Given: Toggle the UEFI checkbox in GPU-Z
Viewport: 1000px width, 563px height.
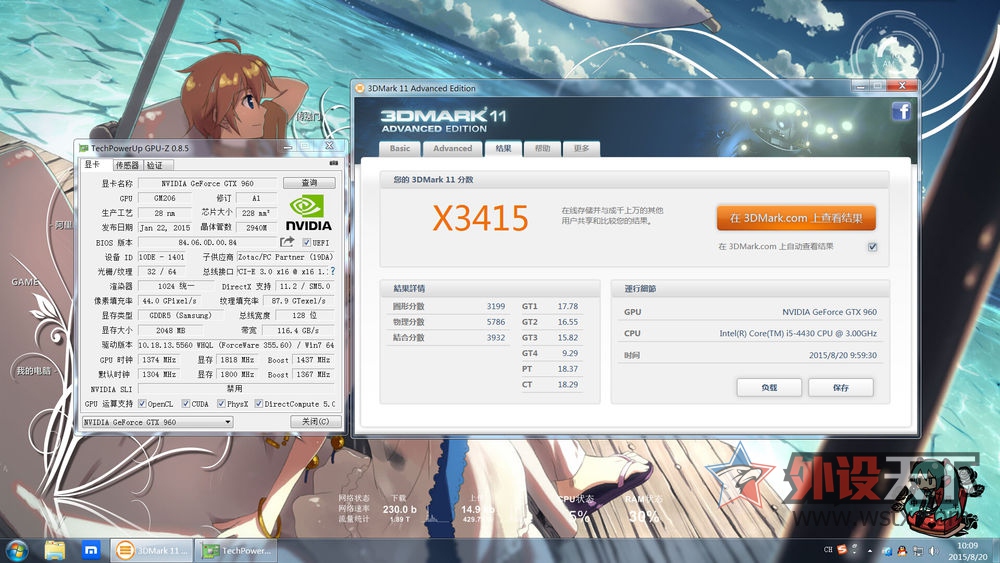Looking at the screenshot, I should (307, 242).
